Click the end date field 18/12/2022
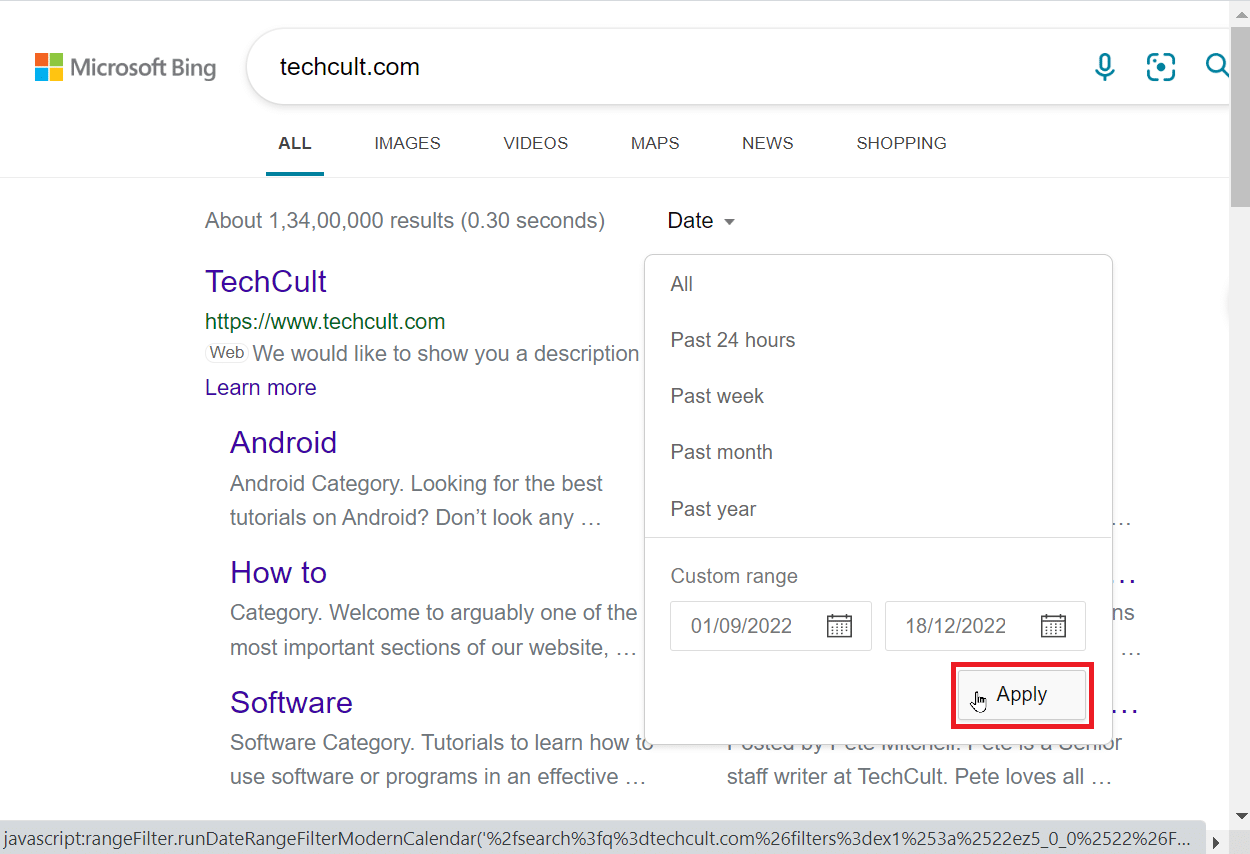This screenshot has width=1250, height=854. [985, 626]
